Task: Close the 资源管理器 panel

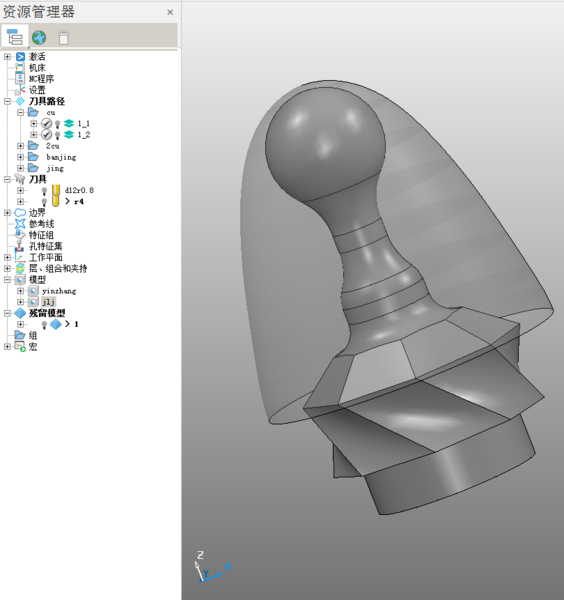Action: tap(170, 12)
